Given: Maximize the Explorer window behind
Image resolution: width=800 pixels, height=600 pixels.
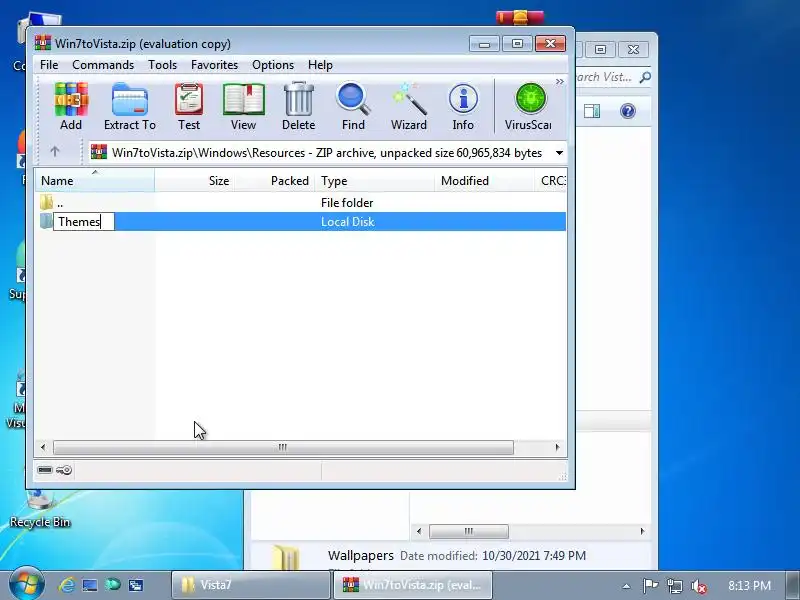Looking at the screenshot, I should (601, 49).
